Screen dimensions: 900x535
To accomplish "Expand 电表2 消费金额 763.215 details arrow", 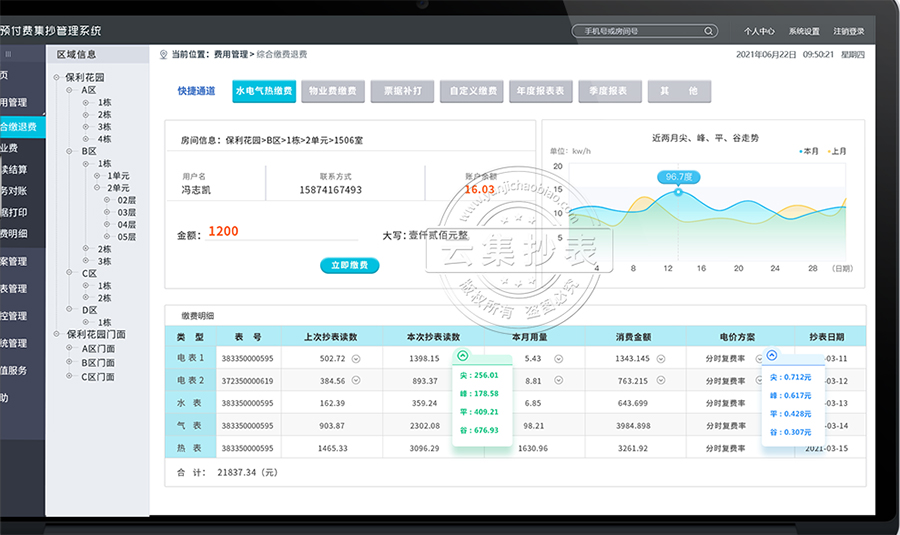I will pyautogui.click(x=661, y=381).
